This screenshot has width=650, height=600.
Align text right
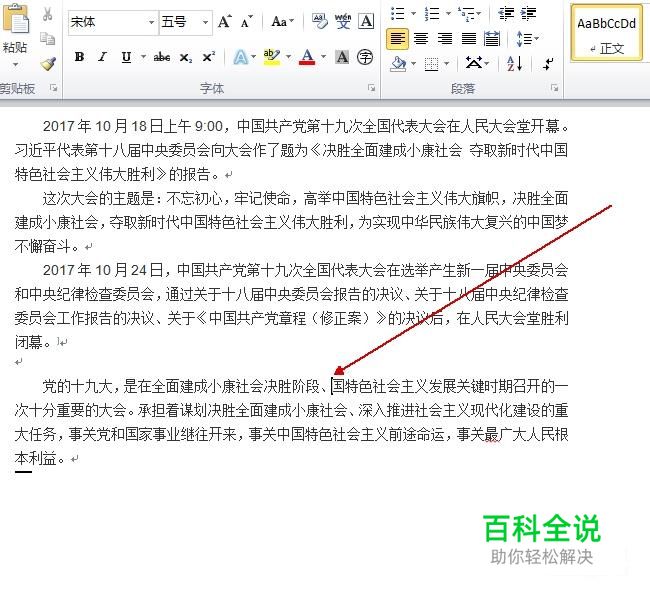(x=445, y=39)
